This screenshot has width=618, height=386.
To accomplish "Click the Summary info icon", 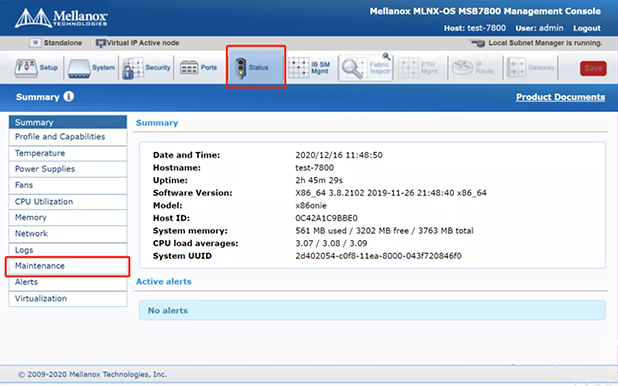I will click(x=69, y=97).
